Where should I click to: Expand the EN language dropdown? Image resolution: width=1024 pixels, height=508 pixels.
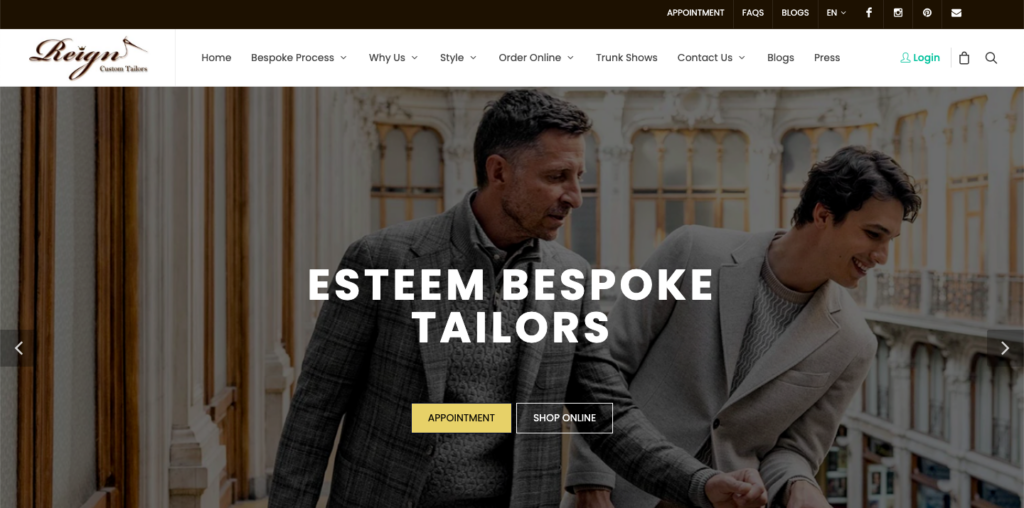pos(836,13)
